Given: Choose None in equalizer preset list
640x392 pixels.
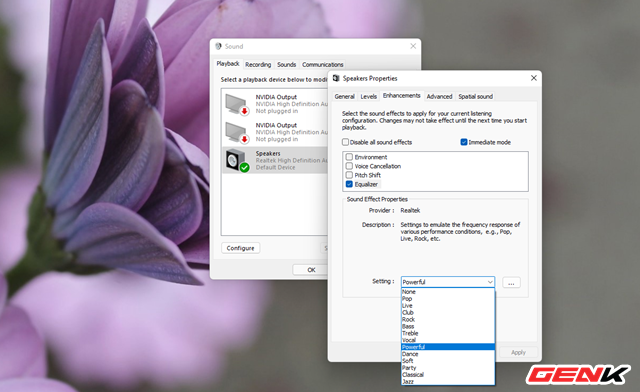Looking at the screenshot, I should click(448, 292).
